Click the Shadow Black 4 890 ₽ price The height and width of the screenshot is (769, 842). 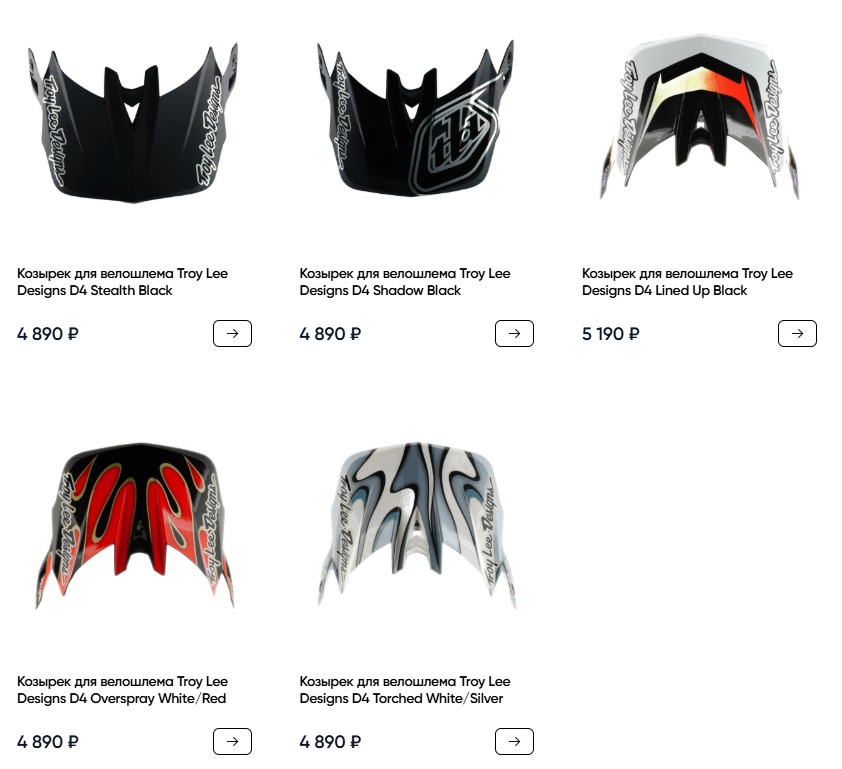(x=330, y=334)
